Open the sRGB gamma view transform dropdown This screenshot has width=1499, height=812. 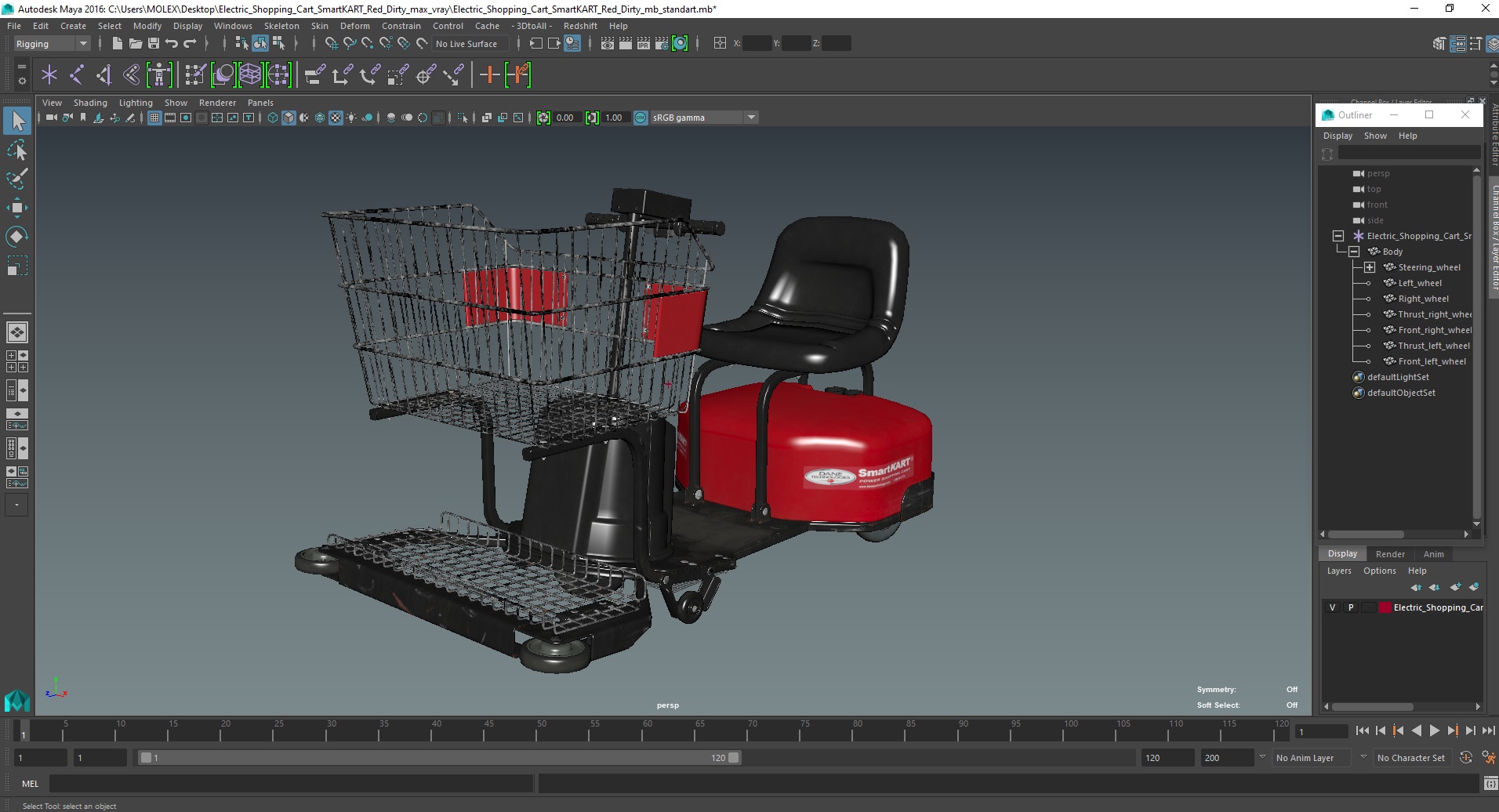point(704,118)
